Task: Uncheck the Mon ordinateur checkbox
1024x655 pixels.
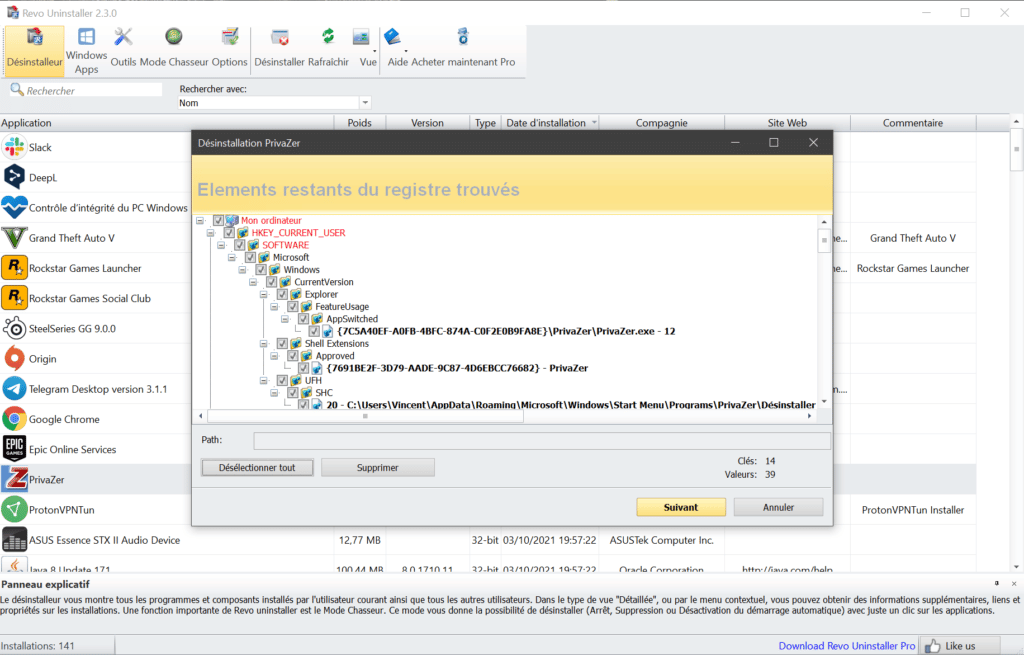Action: tap(218, 220)
